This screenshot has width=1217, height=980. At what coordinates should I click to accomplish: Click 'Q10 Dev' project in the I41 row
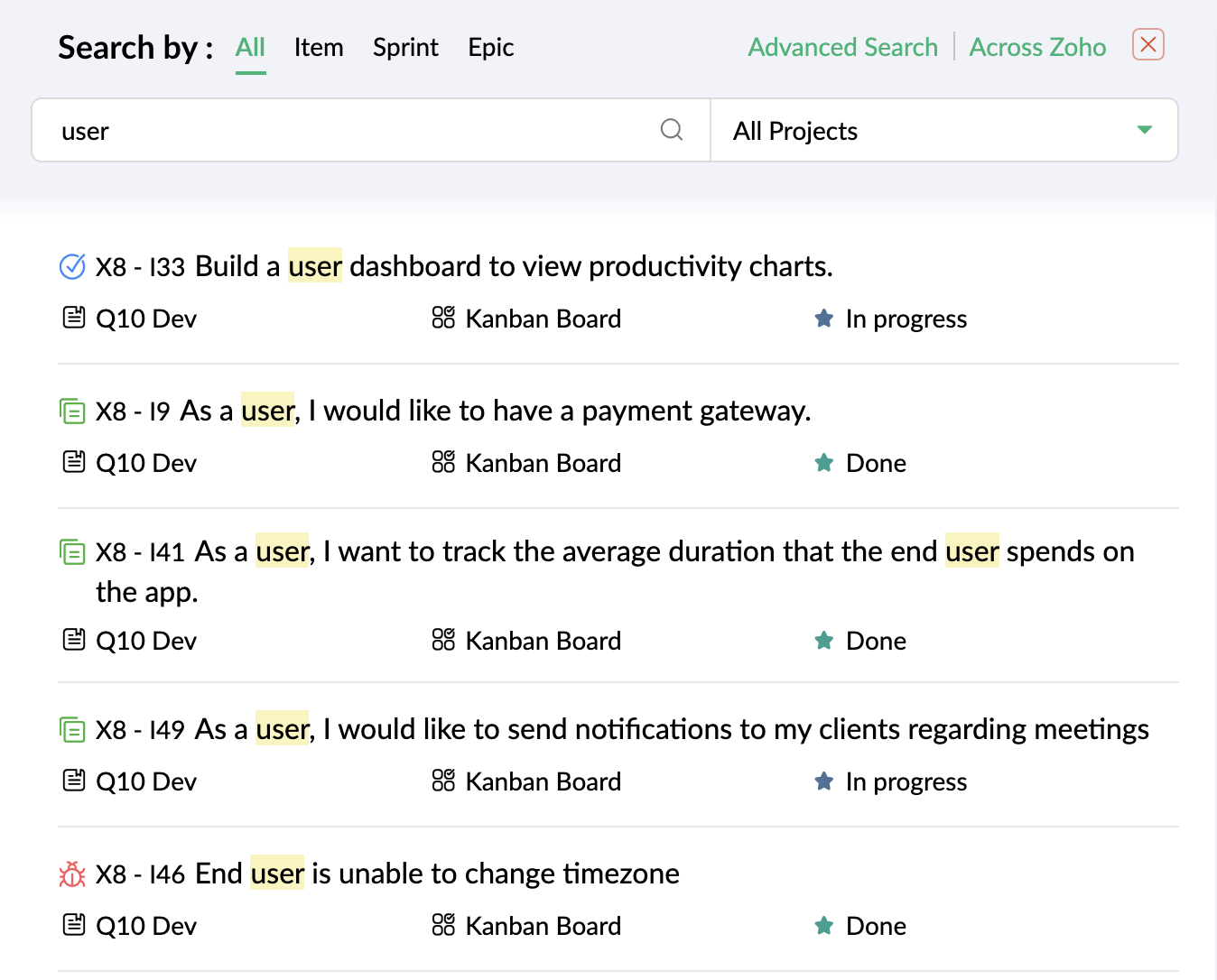click(x=146, y=641)
